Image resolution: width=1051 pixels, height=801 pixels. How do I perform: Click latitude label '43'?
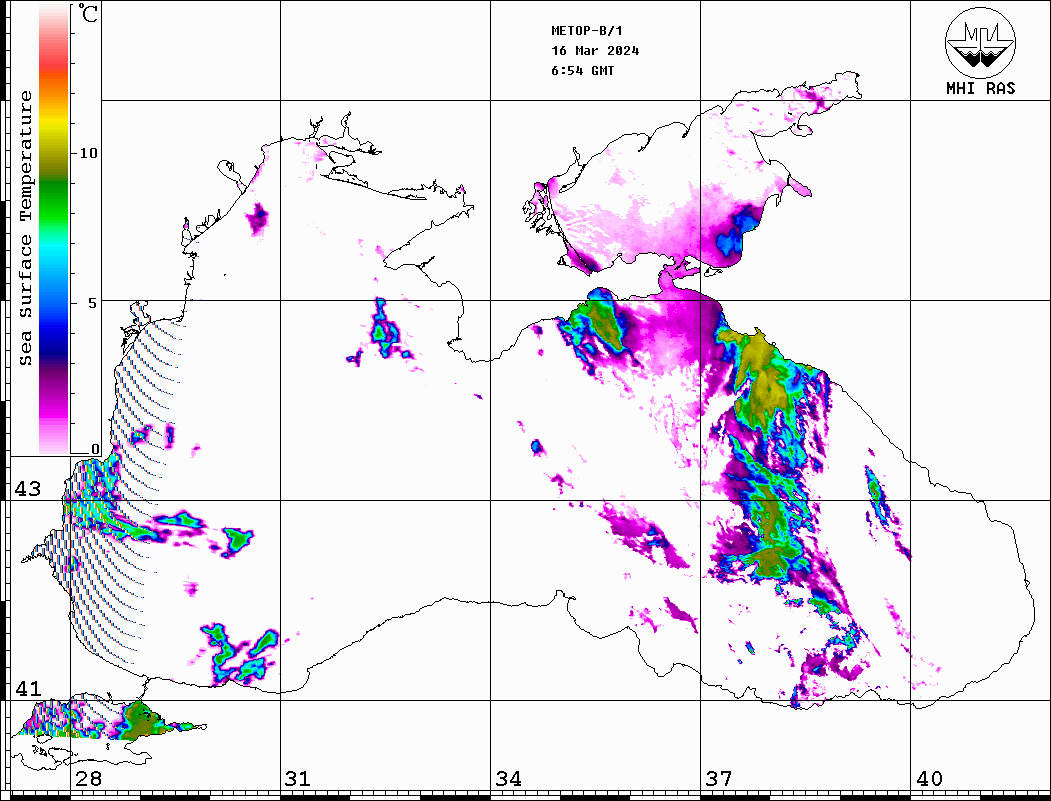(28, 489)
